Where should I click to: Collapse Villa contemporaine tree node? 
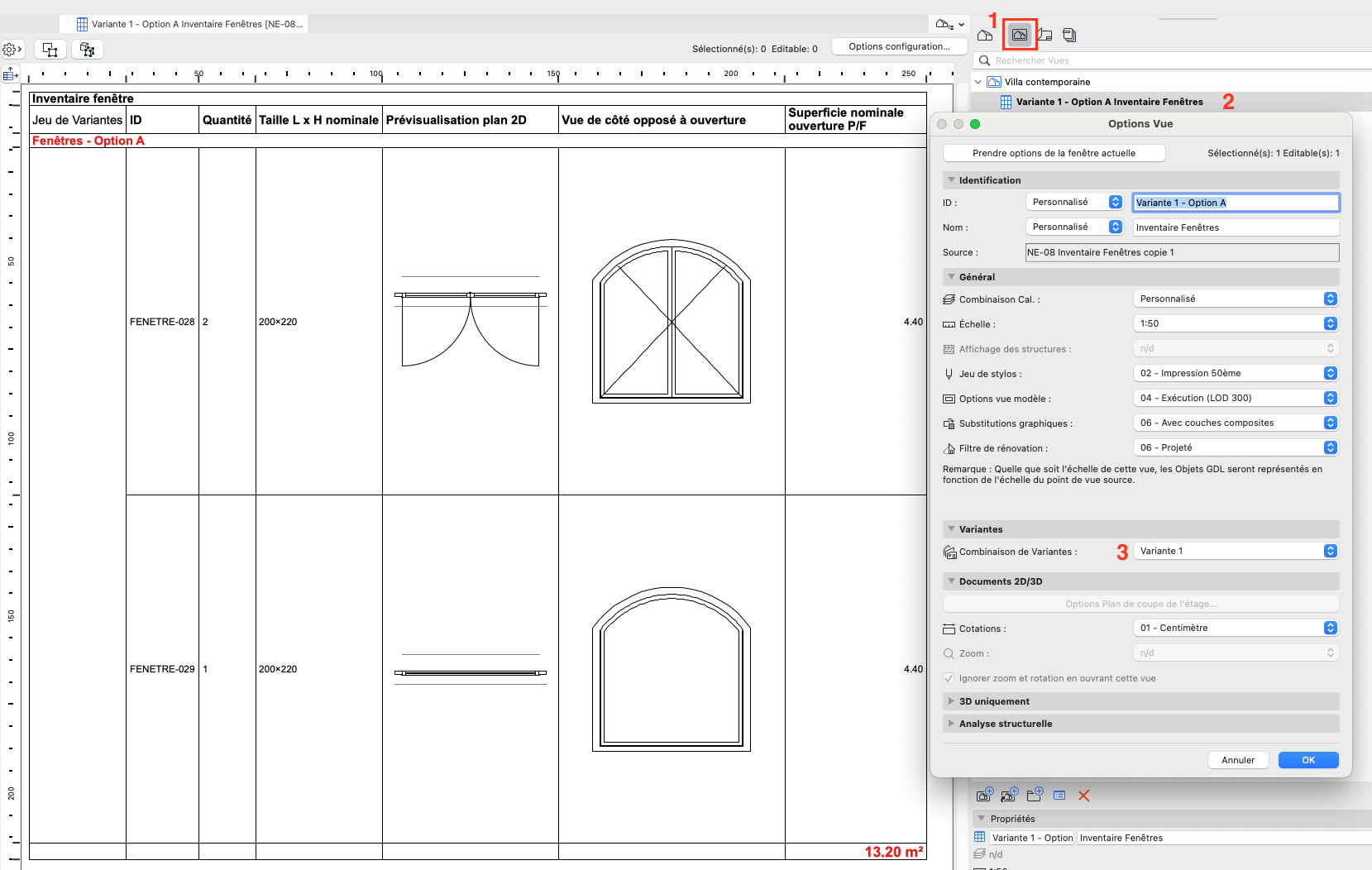978,82
